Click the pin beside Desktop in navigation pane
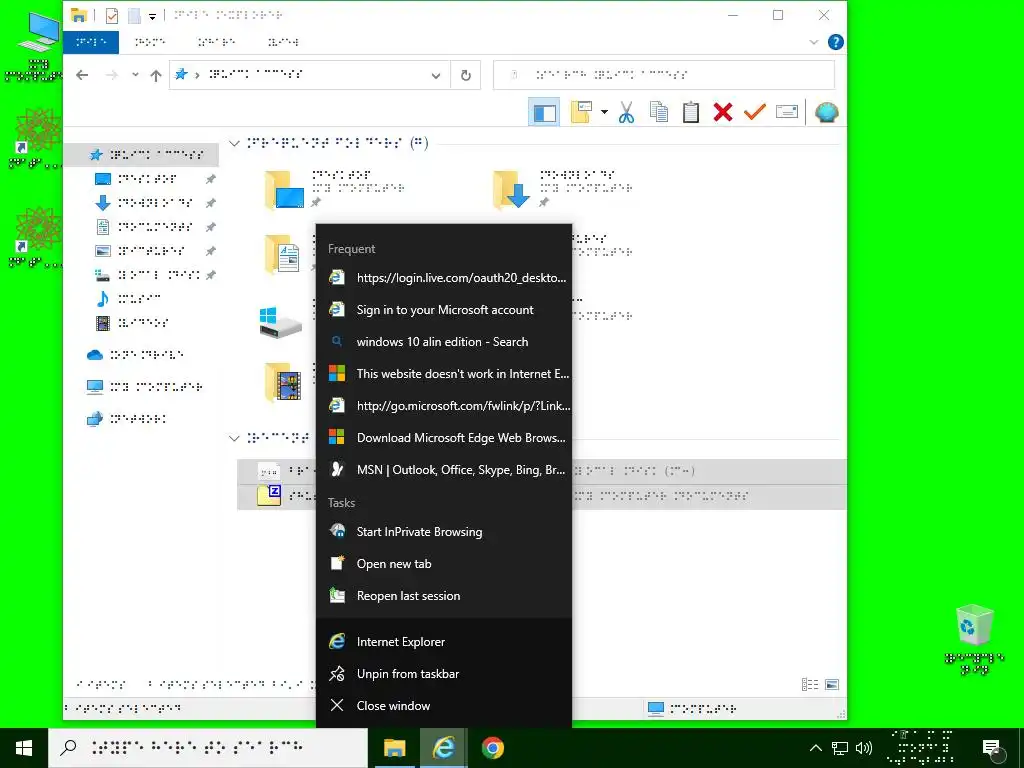1024x768 pixels. [x=211, y=179]
